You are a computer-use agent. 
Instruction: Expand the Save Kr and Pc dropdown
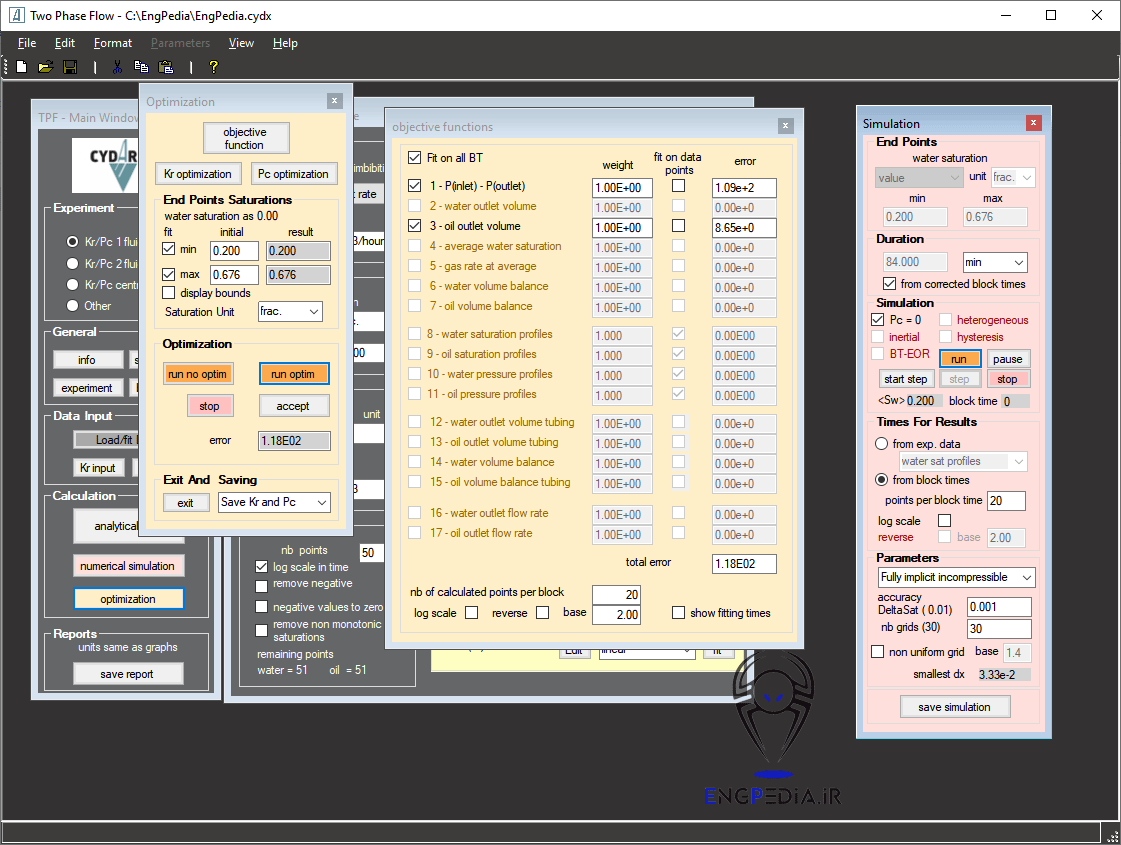(274, 502)
